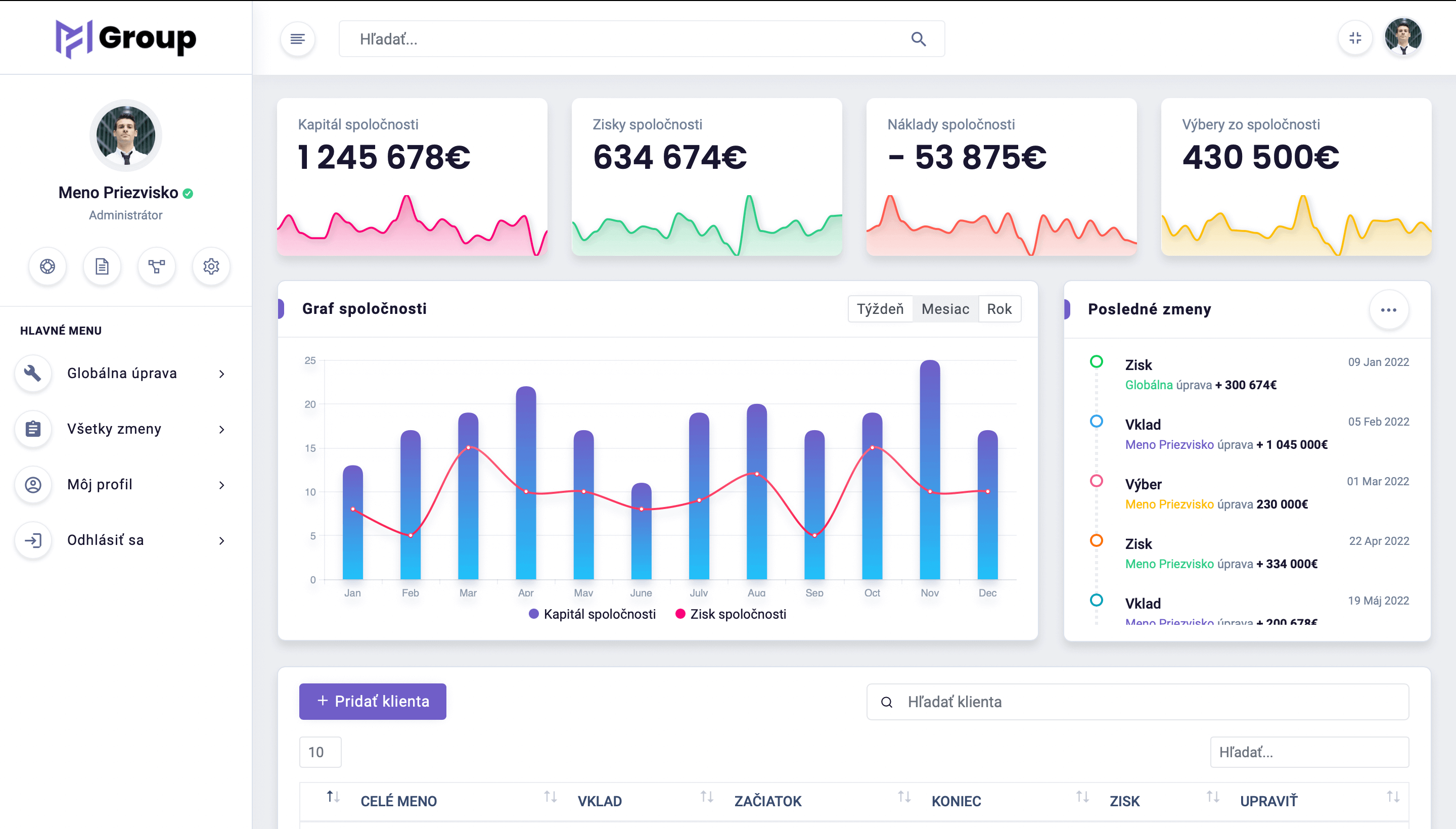Click the clipboard icon for Všetky zmeny

(33, 429)
